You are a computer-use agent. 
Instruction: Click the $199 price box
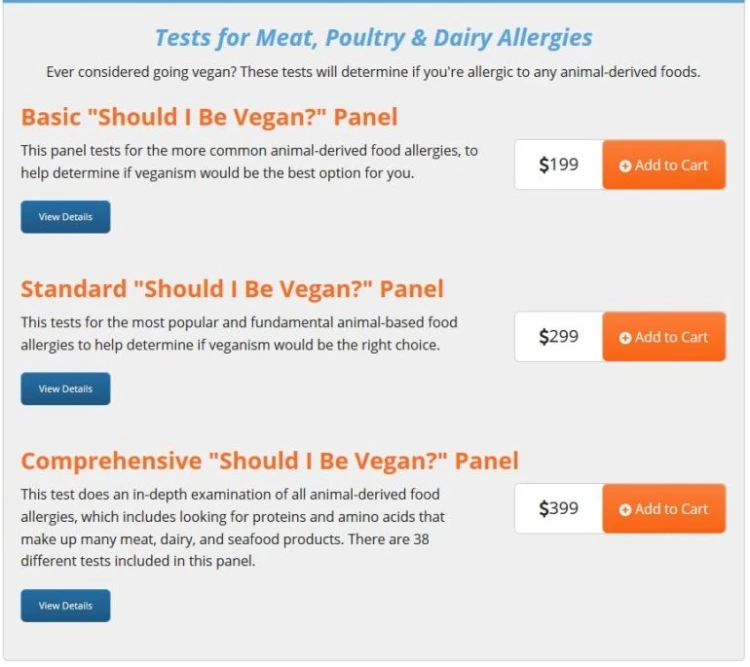pyautogui.click(x=558, y=165)
